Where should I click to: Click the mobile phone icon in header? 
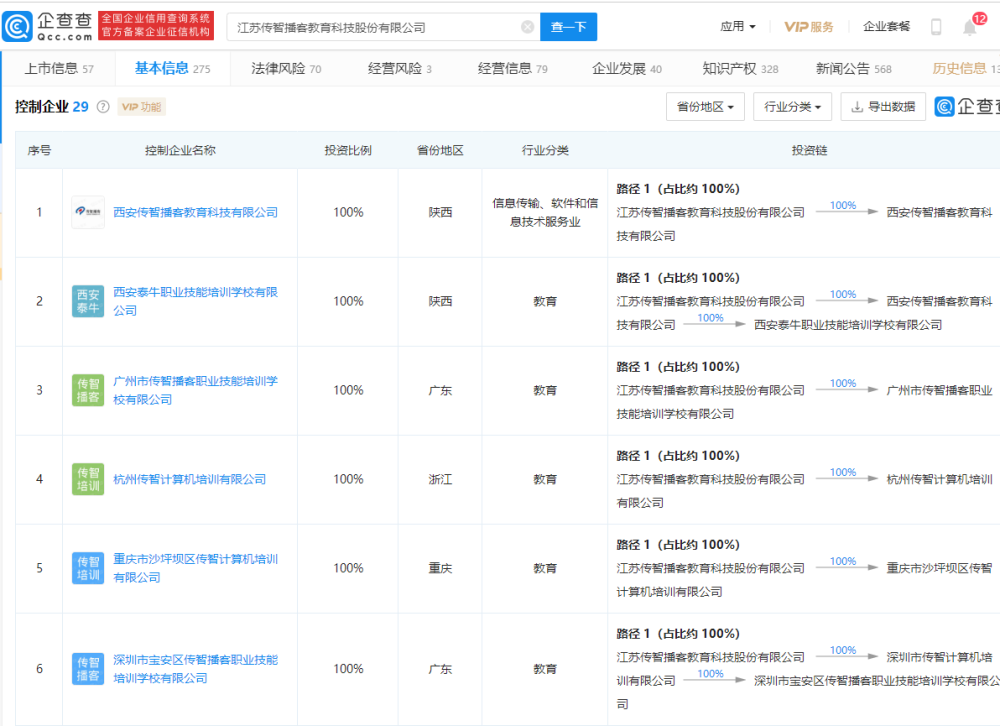tap(936, 27)
